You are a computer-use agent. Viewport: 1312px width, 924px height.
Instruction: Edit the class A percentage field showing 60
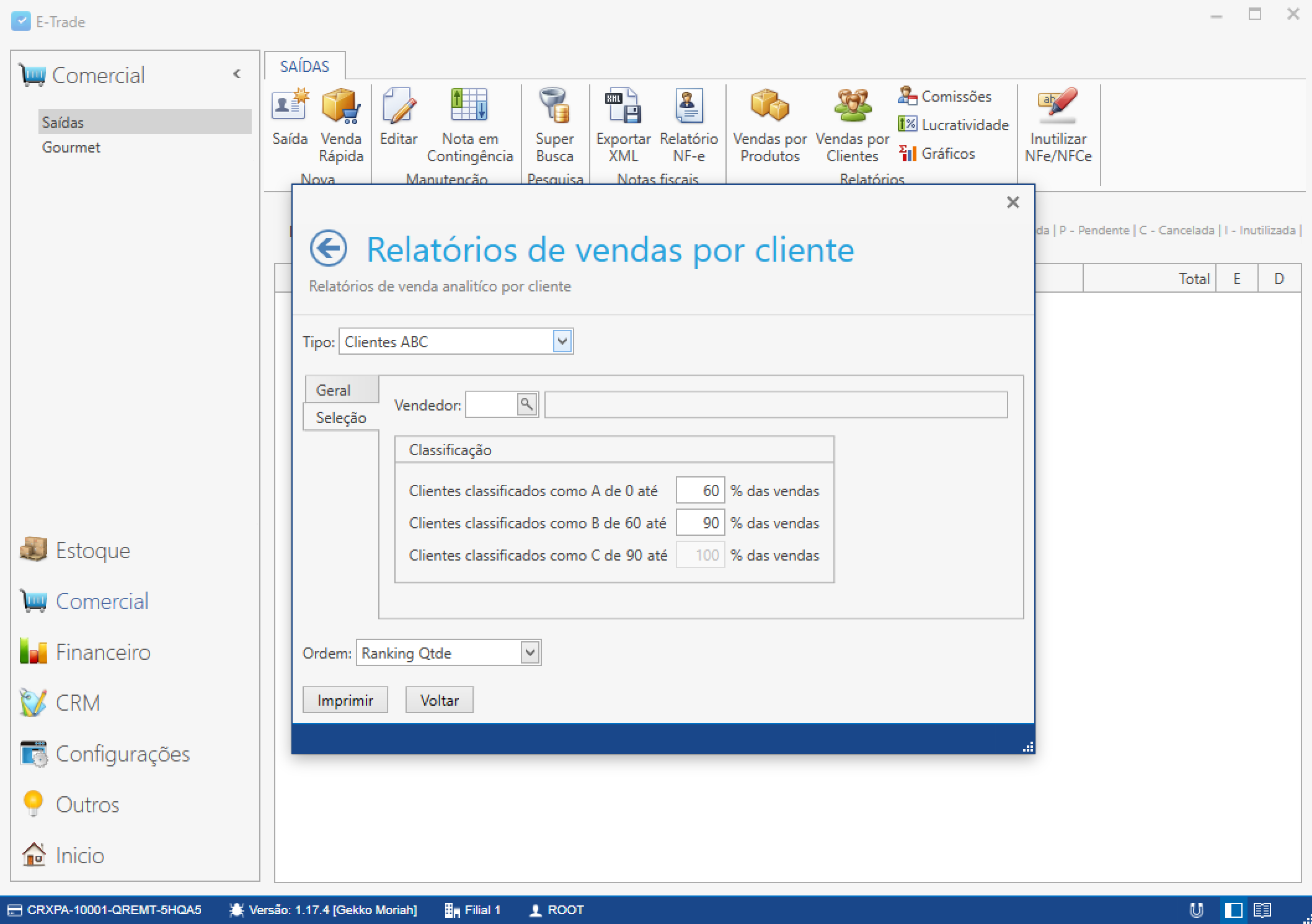700,490
